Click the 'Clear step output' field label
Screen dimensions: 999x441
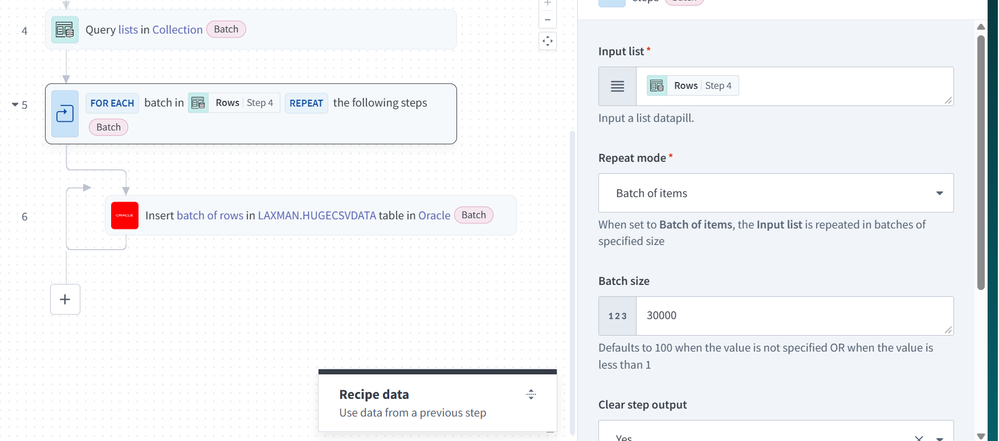641,405
